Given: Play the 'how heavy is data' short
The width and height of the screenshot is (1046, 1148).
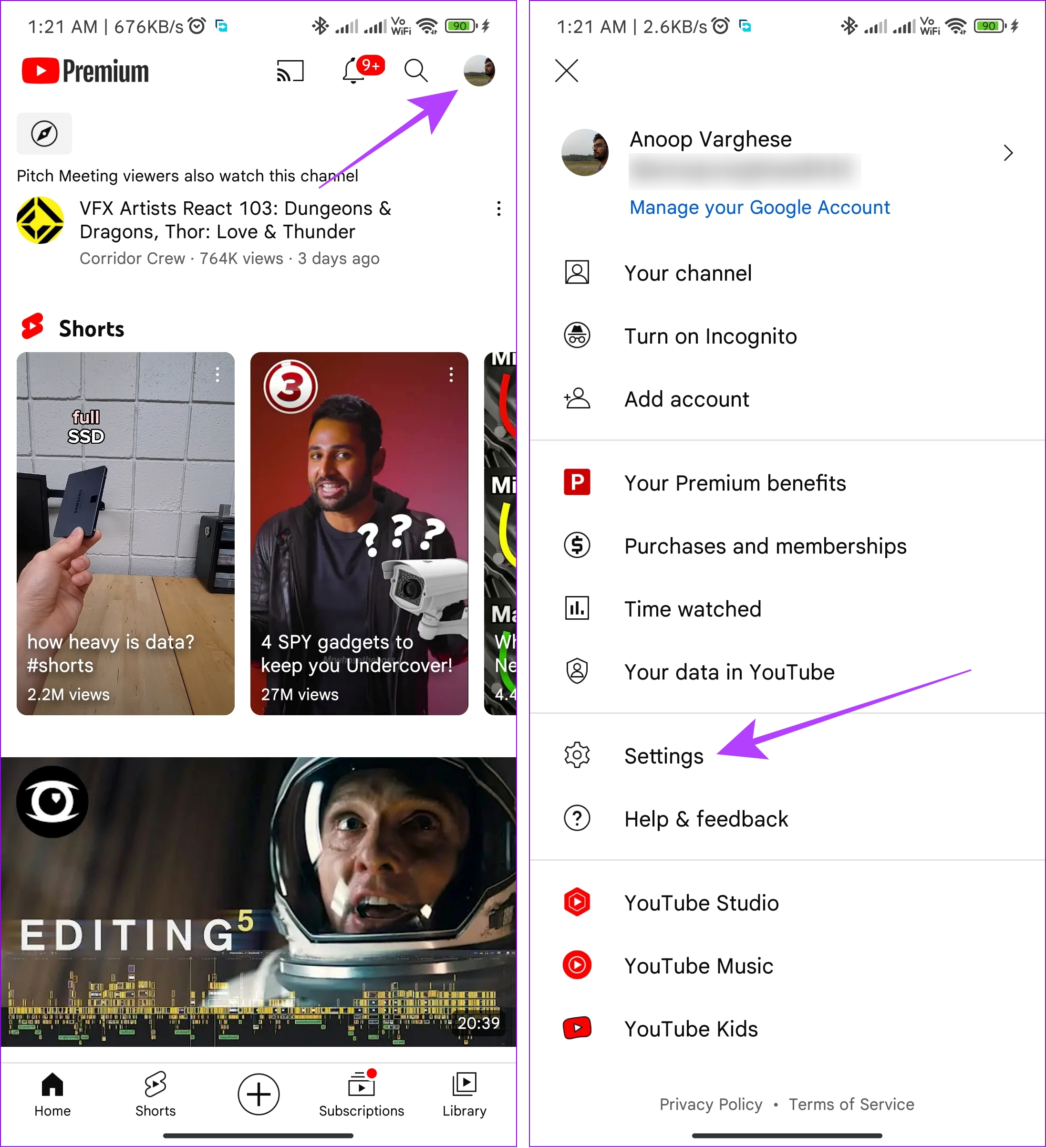Looking at the screenshot, I should click(x=125, y=533).
